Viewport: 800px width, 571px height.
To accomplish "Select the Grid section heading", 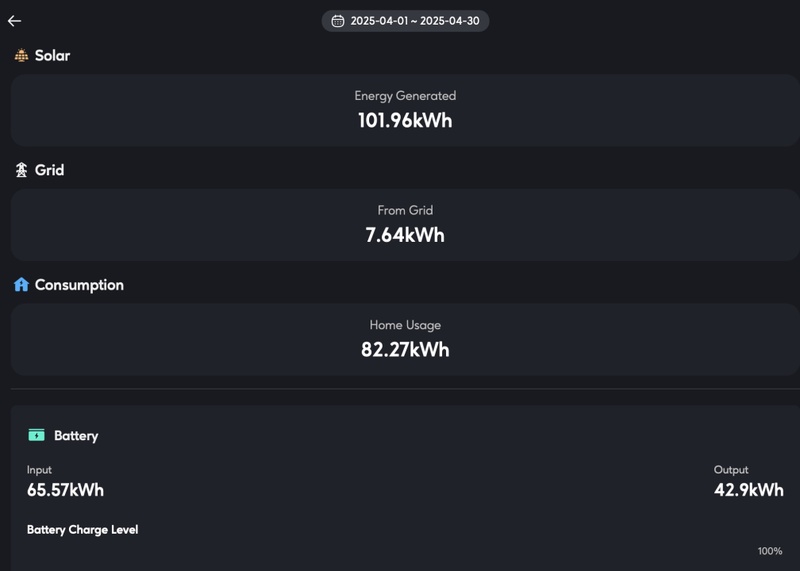I will pyautogui.click(x=49, y=170).
